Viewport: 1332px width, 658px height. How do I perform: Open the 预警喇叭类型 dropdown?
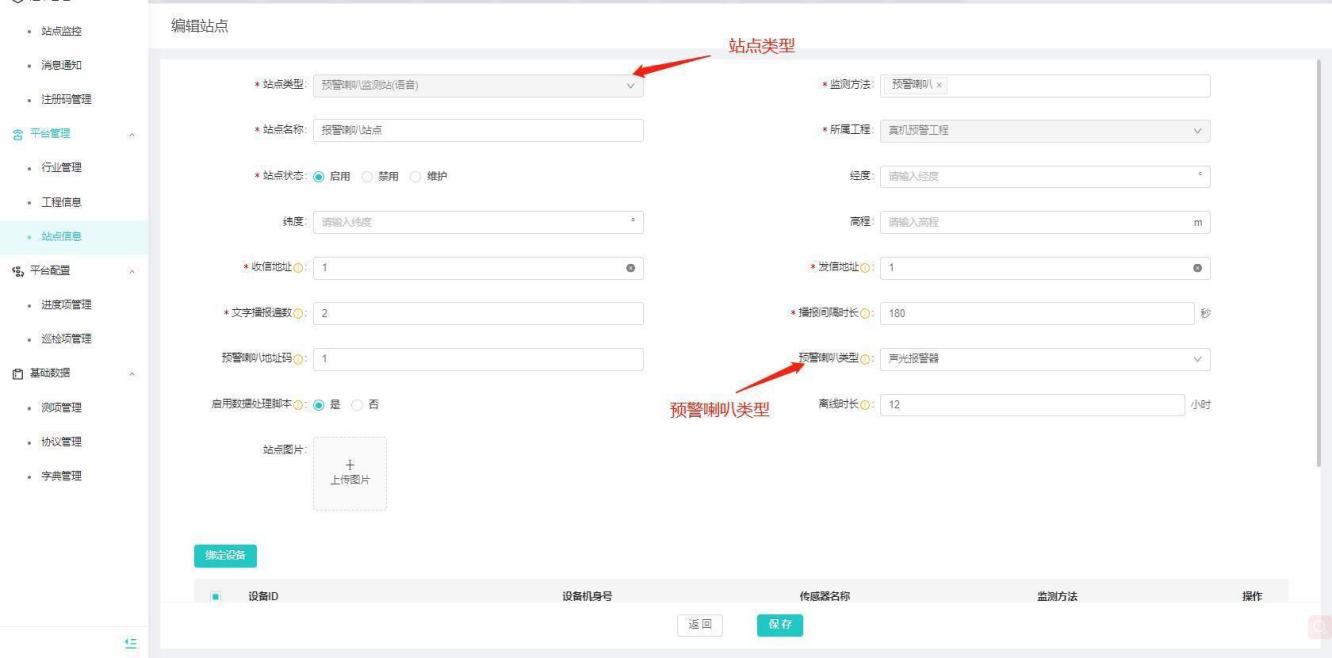[1045, 359]
